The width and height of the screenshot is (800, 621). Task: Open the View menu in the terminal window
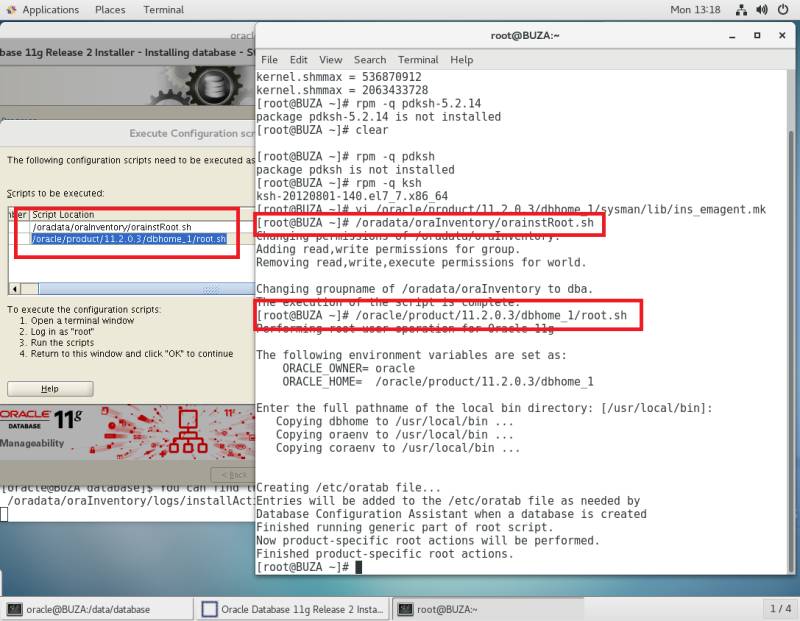point(330,60)
